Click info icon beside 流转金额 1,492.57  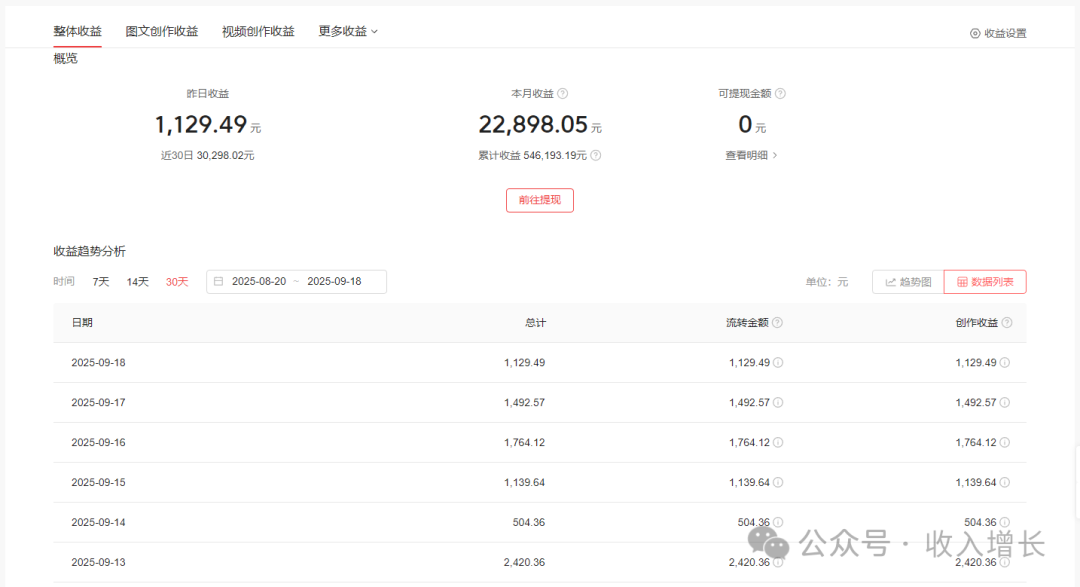[x=778, y=402]
